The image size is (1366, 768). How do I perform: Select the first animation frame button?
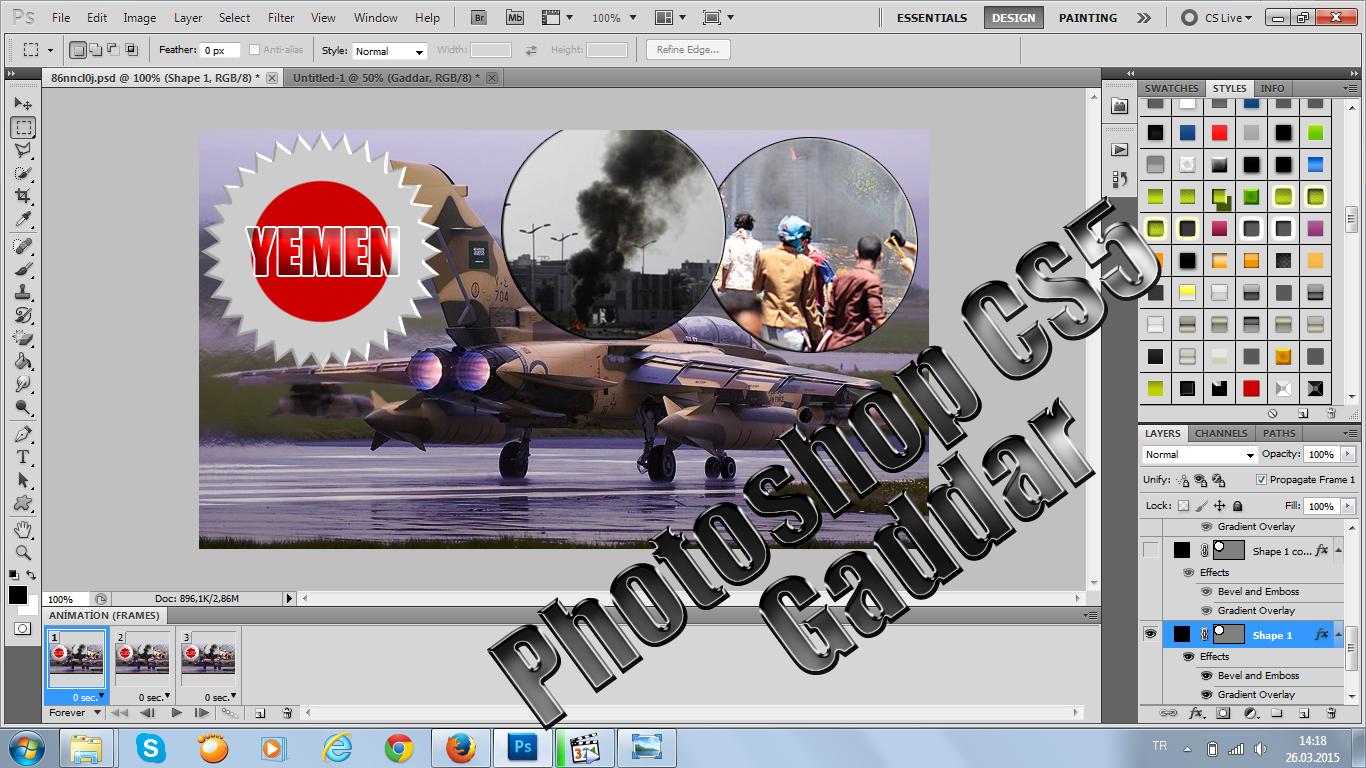(x=119, y=713)
